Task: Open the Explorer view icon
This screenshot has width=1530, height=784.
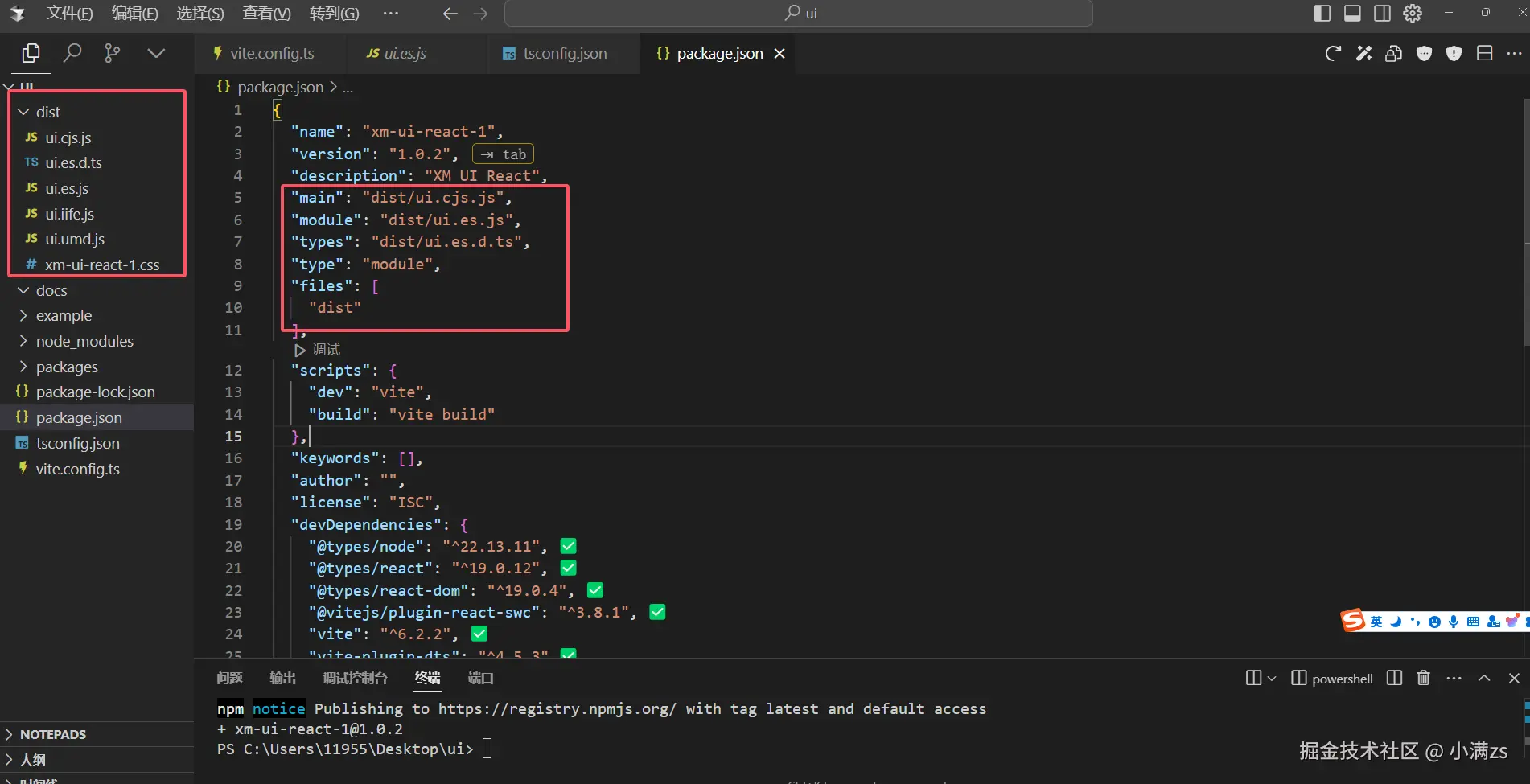Action: point(31,53)
